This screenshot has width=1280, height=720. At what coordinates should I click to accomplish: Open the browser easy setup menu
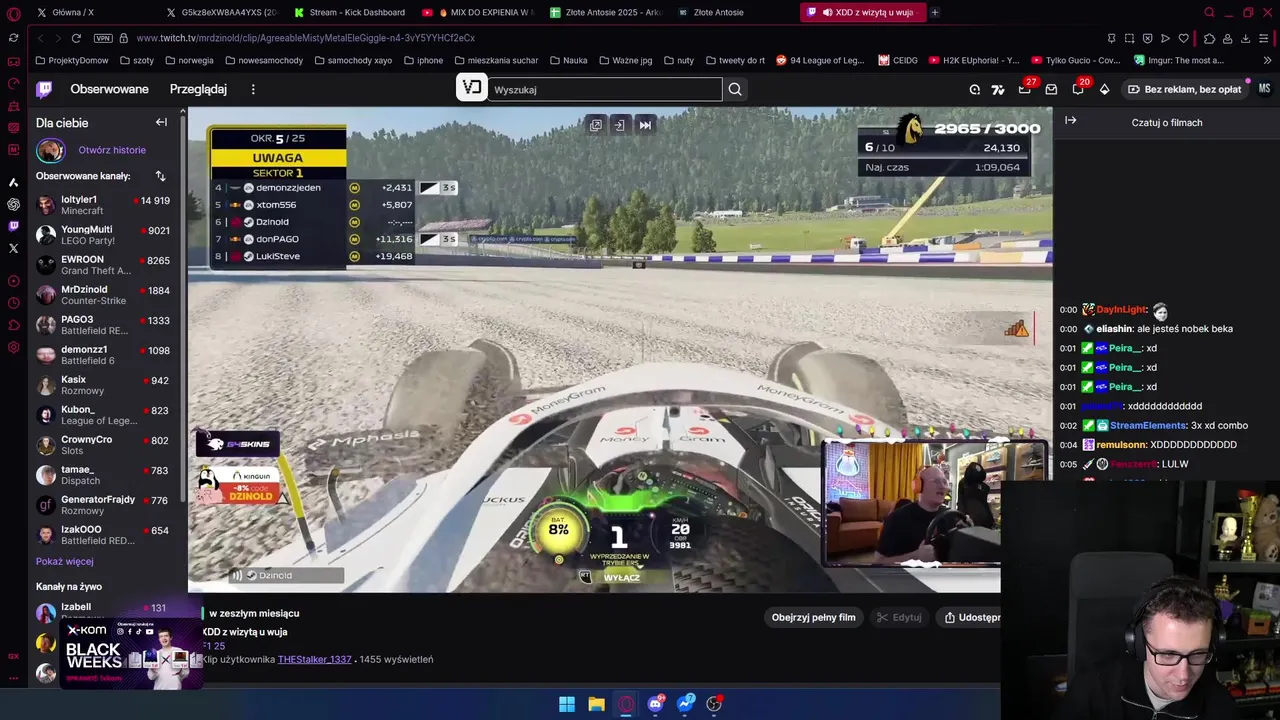(x=1264, y=38)
